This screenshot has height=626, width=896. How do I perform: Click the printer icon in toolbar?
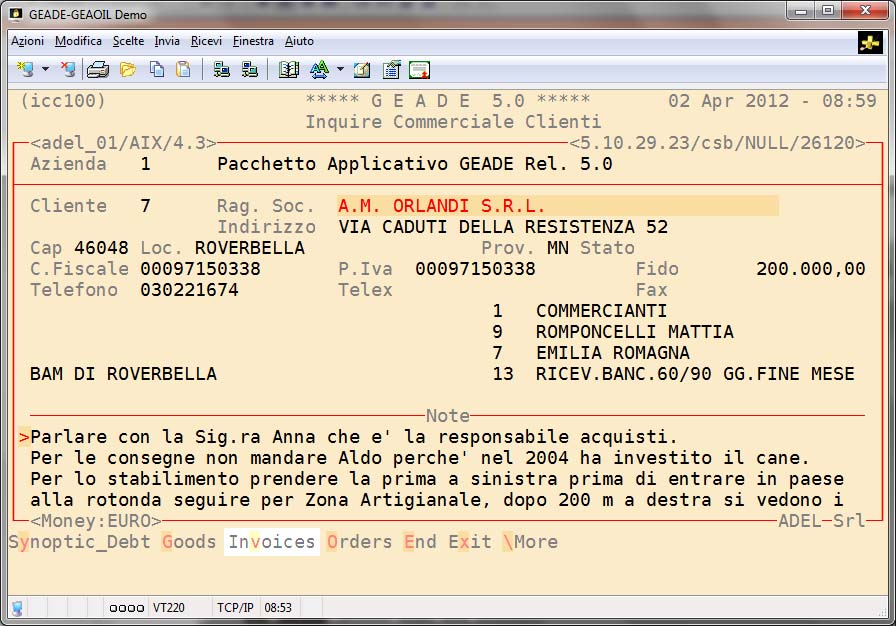[97, 70]
